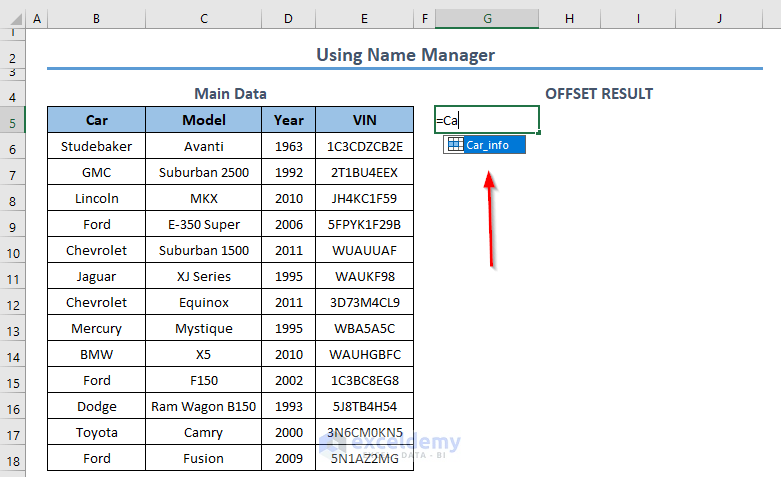Select column B header

[x=96, y=19]
